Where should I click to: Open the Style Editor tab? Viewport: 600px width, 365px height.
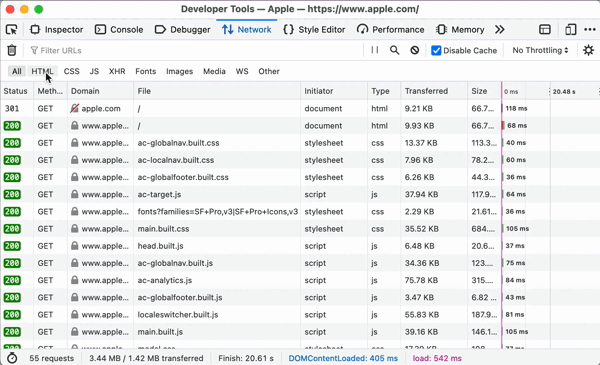[x=314, y=29]
